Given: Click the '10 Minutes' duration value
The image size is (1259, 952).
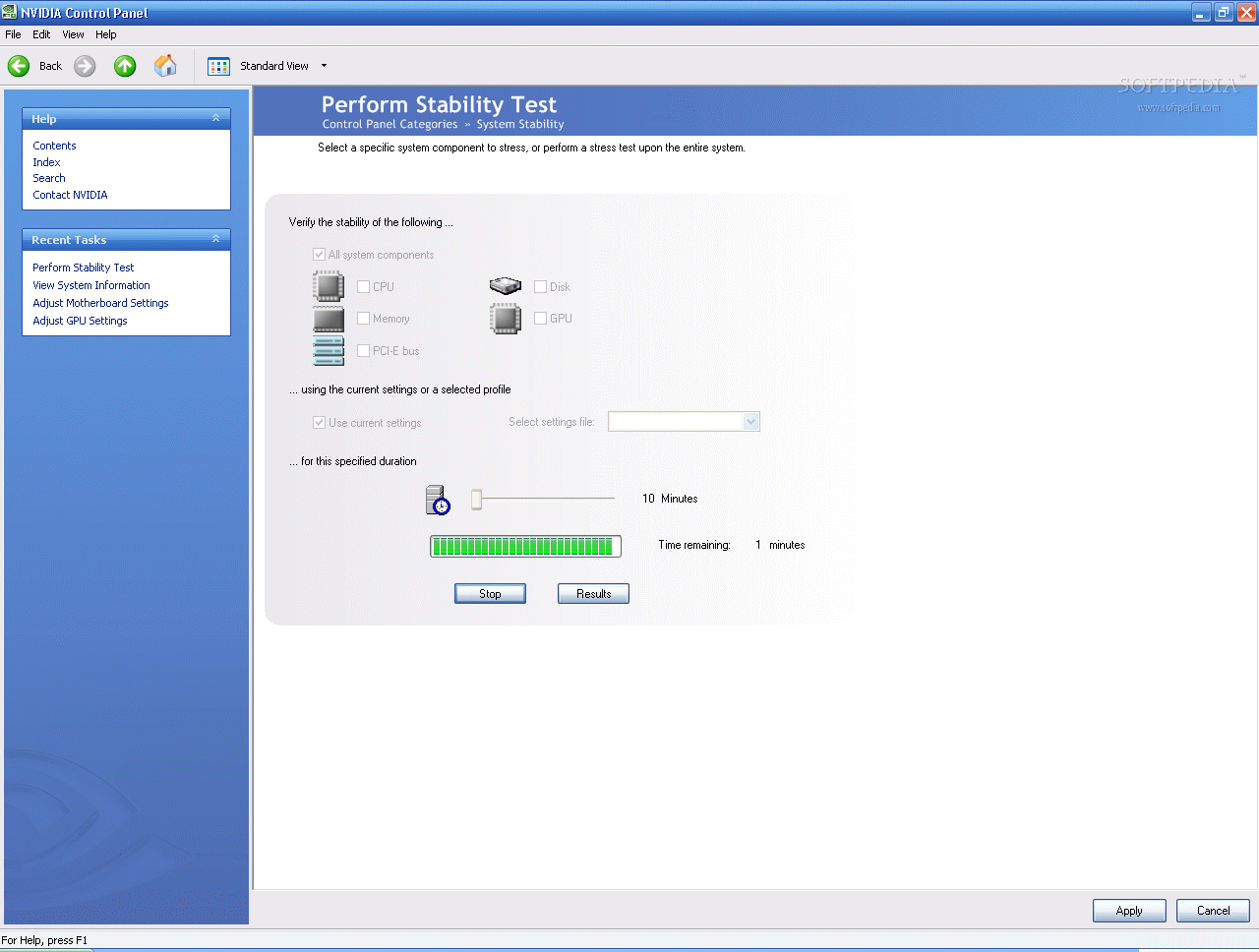Looking at the screenshot, I should pyautogui.click(x=670, y=499).
